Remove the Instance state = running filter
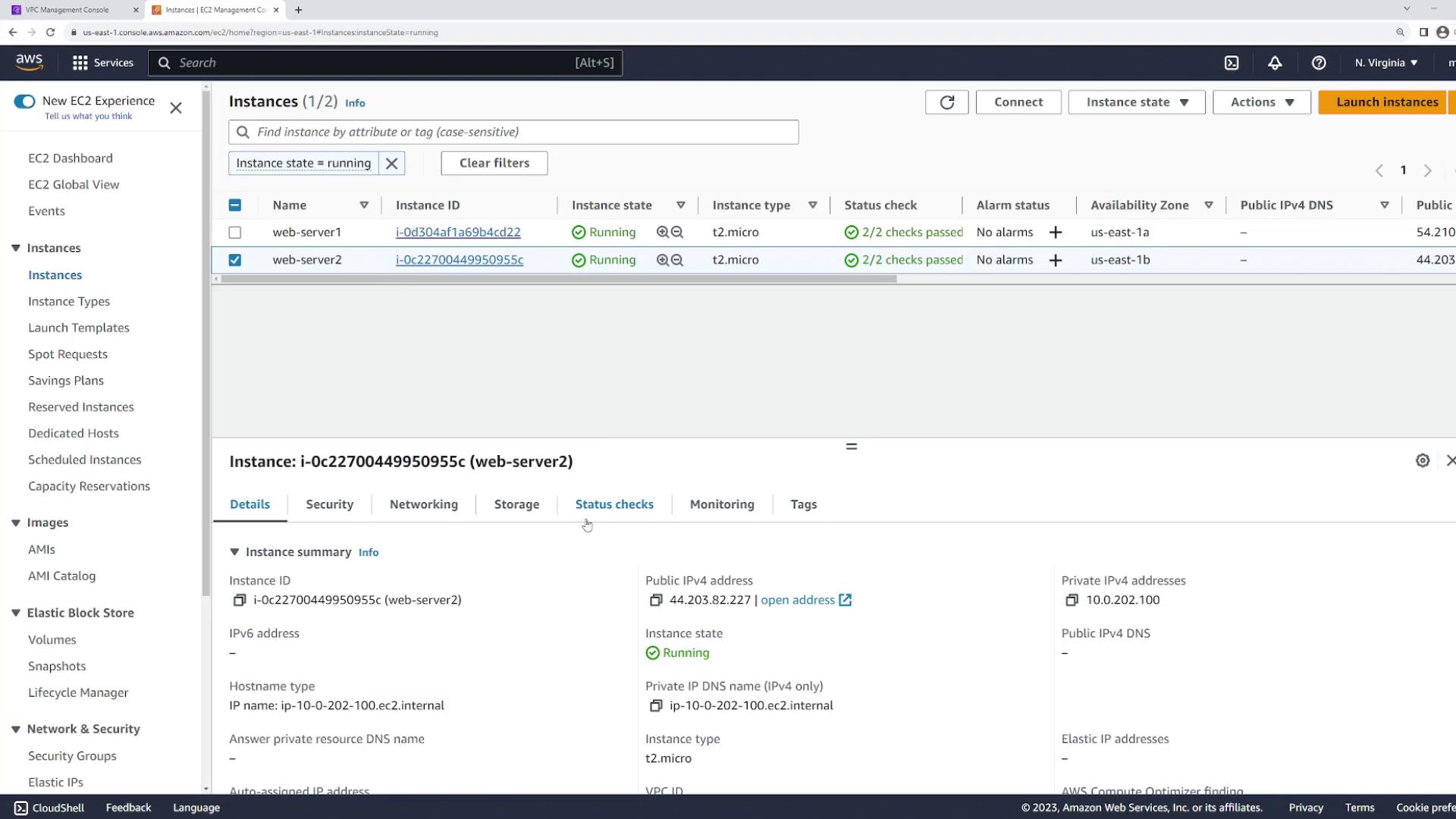The height and width of the screenshot is (819, 1456). (x=391, y=163)
